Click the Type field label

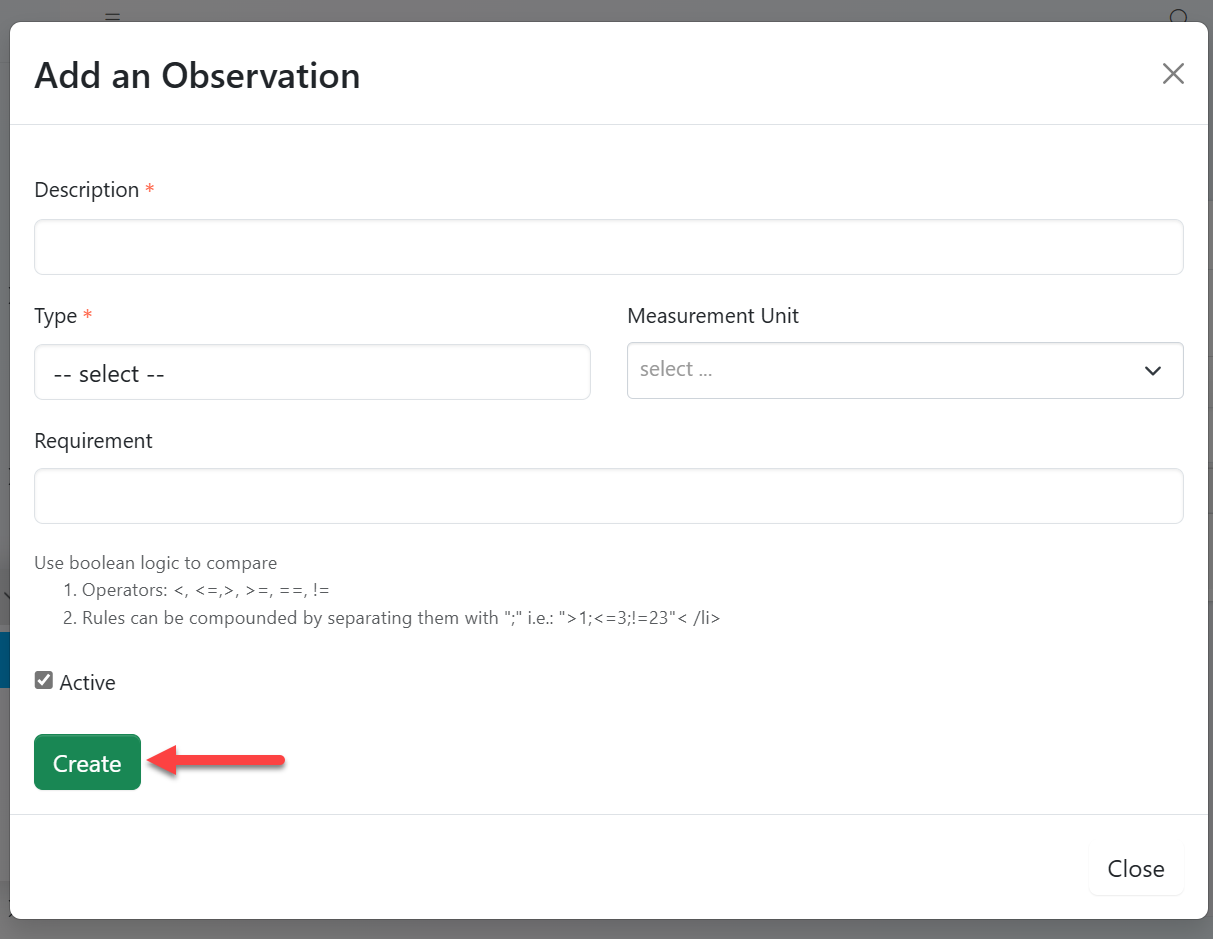tap(56, 316)
